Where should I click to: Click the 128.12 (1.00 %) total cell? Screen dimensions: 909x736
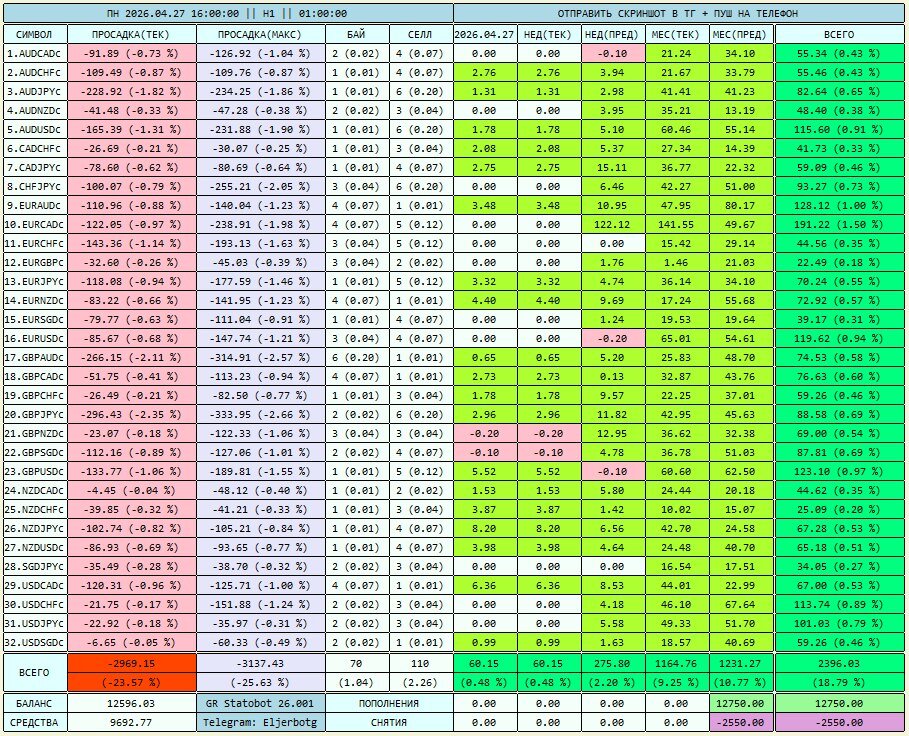pos(839,205)
